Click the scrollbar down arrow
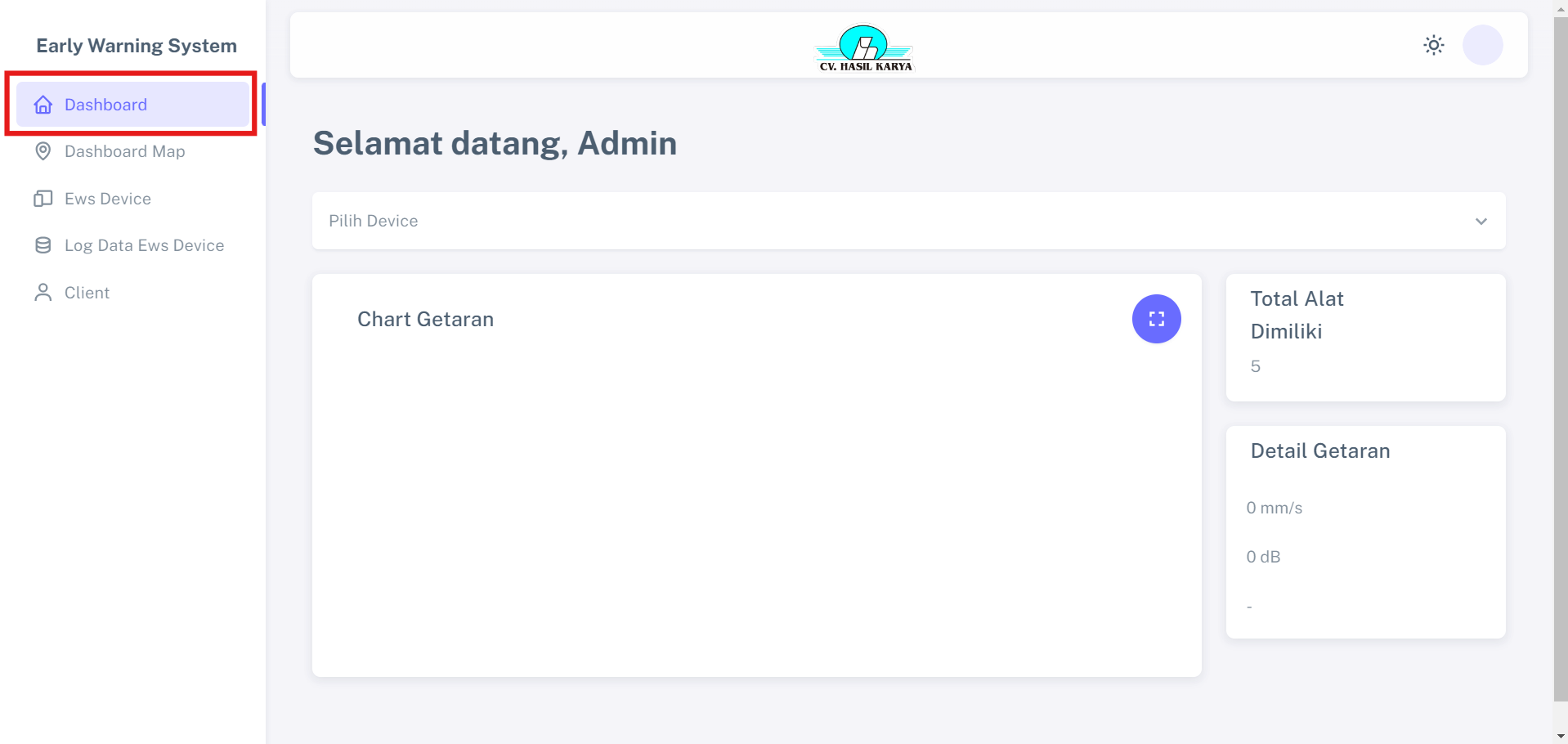 [x=1560, y=736]
